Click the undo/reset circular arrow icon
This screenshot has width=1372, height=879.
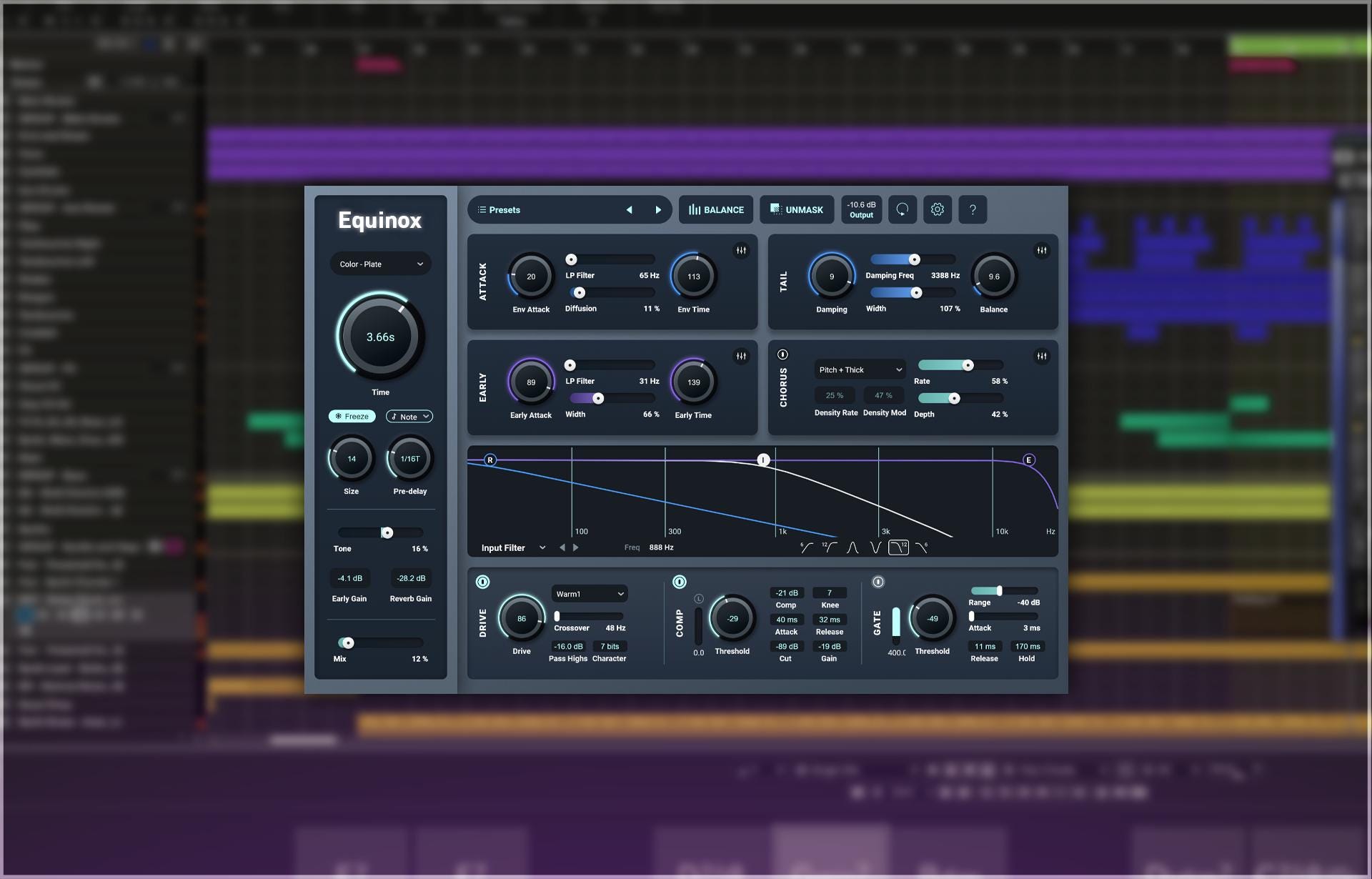click(903, 209)
